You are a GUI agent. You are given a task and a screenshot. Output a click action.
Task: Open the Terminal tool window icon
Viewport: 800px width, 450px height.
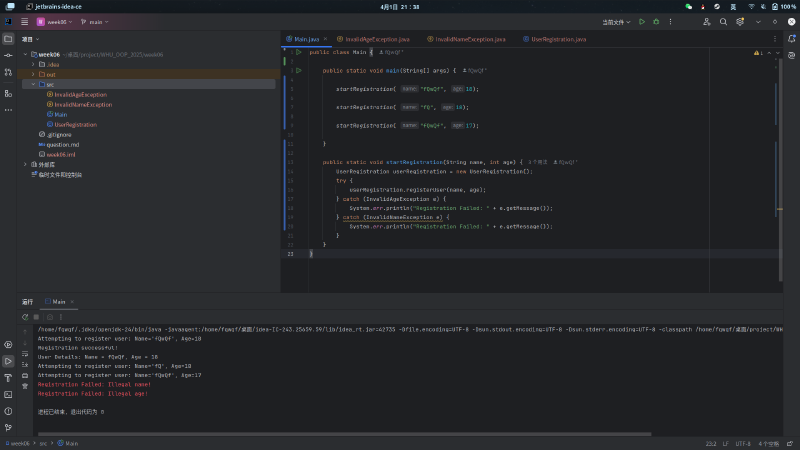point(8,394)
